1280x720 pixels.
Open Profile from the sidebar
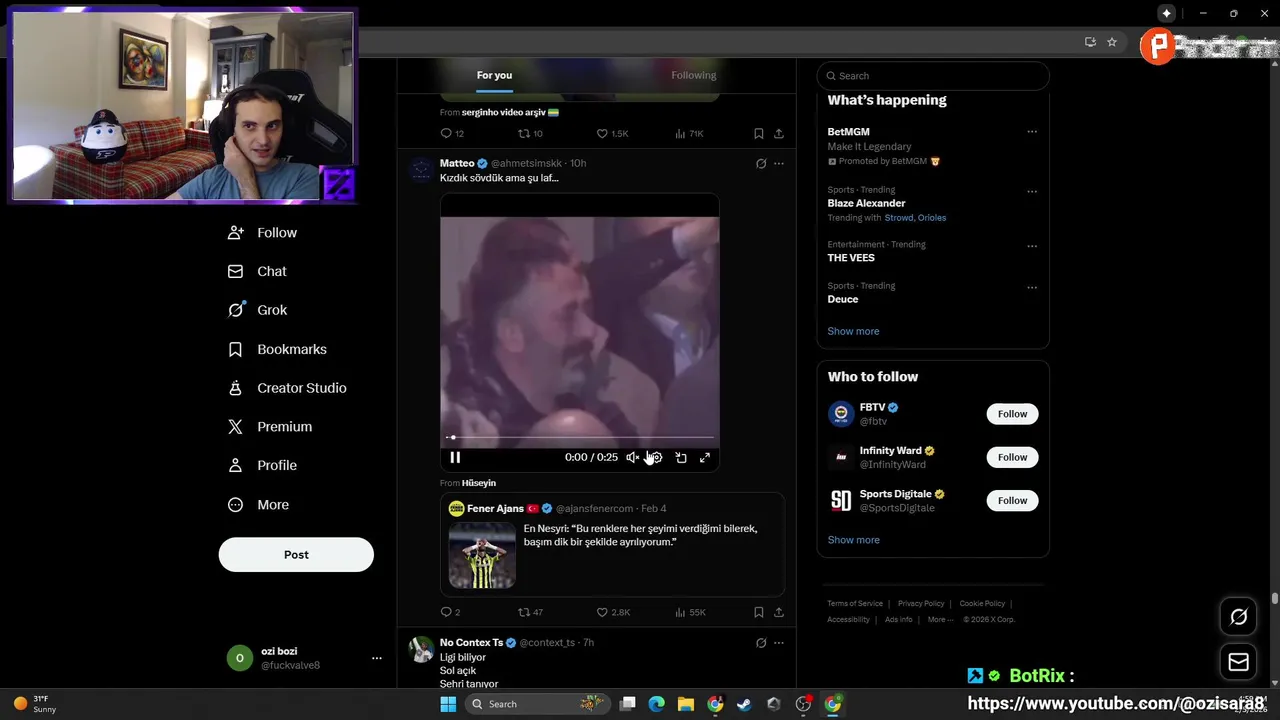[263, 465]
